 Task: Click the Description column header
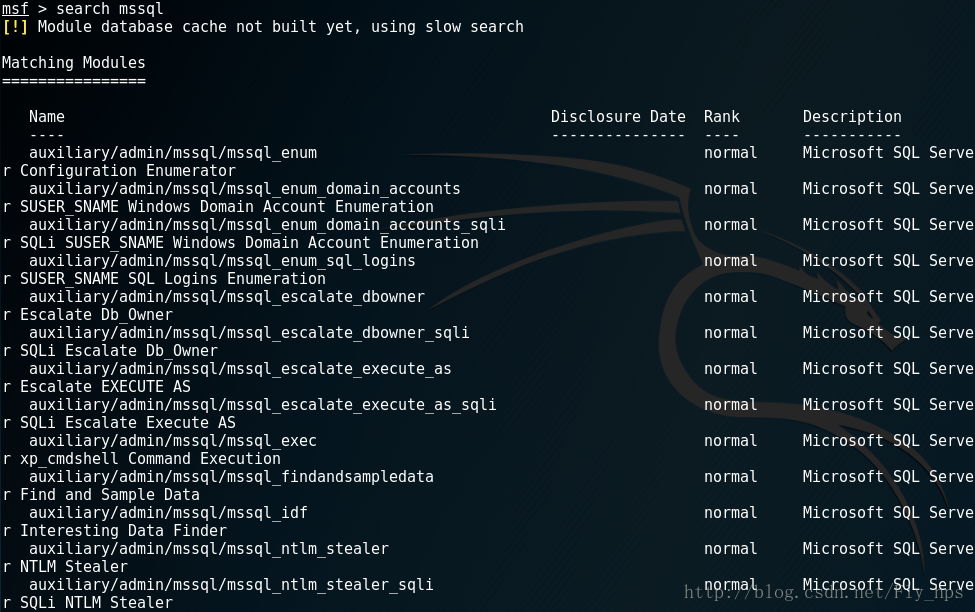(852, 117)
